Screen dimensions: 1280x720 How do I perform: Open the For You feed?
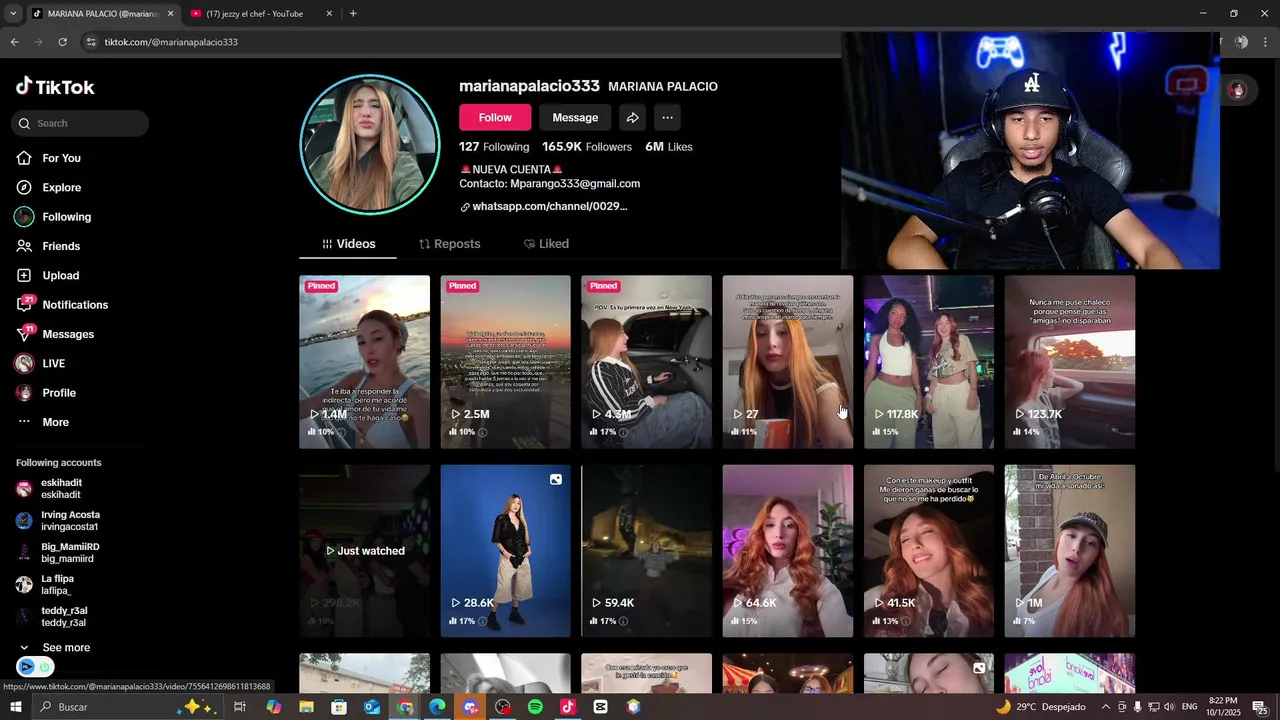point(49,158)
